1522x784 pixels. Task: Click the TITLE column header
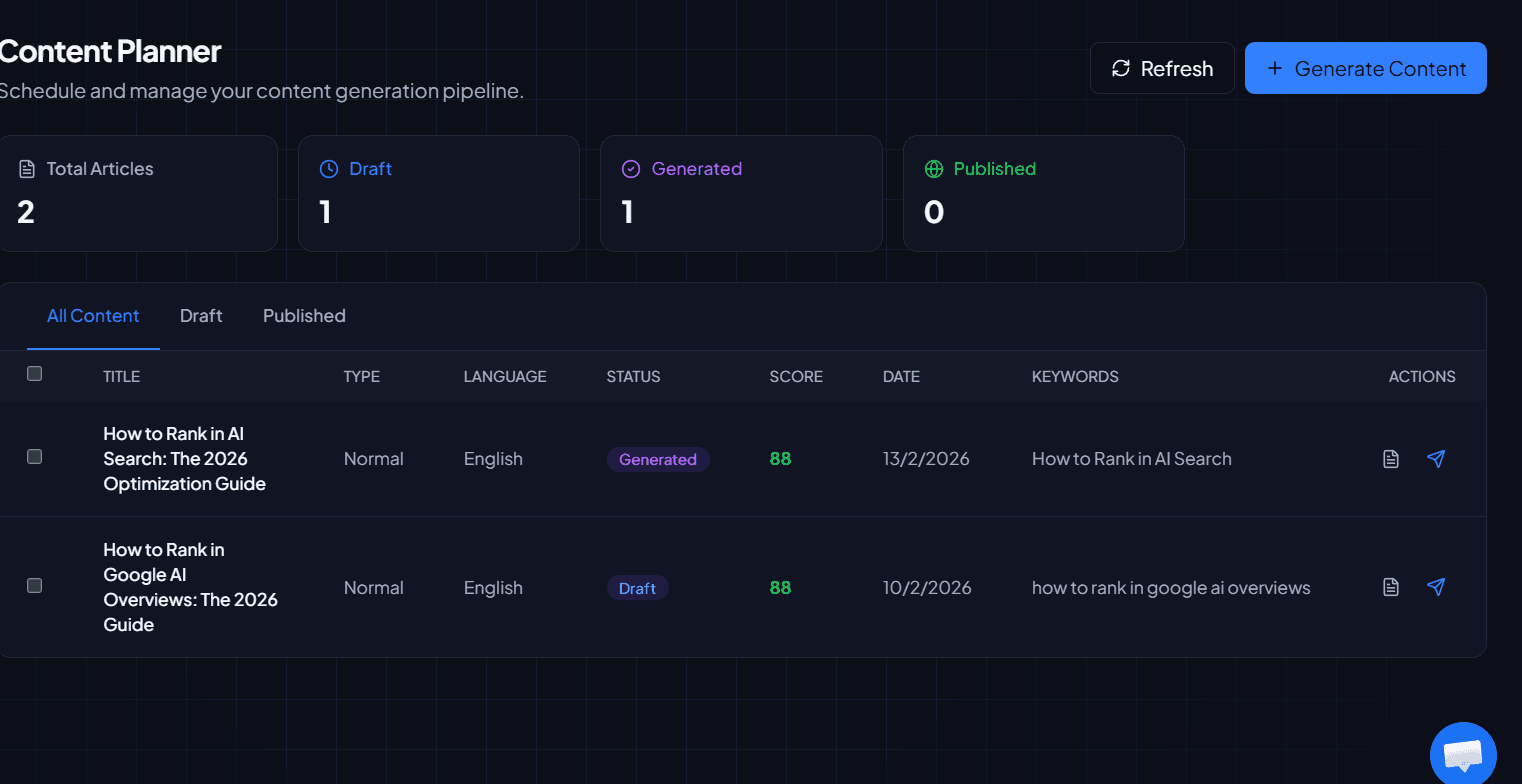pyautogui.click(x=121, y=376)
